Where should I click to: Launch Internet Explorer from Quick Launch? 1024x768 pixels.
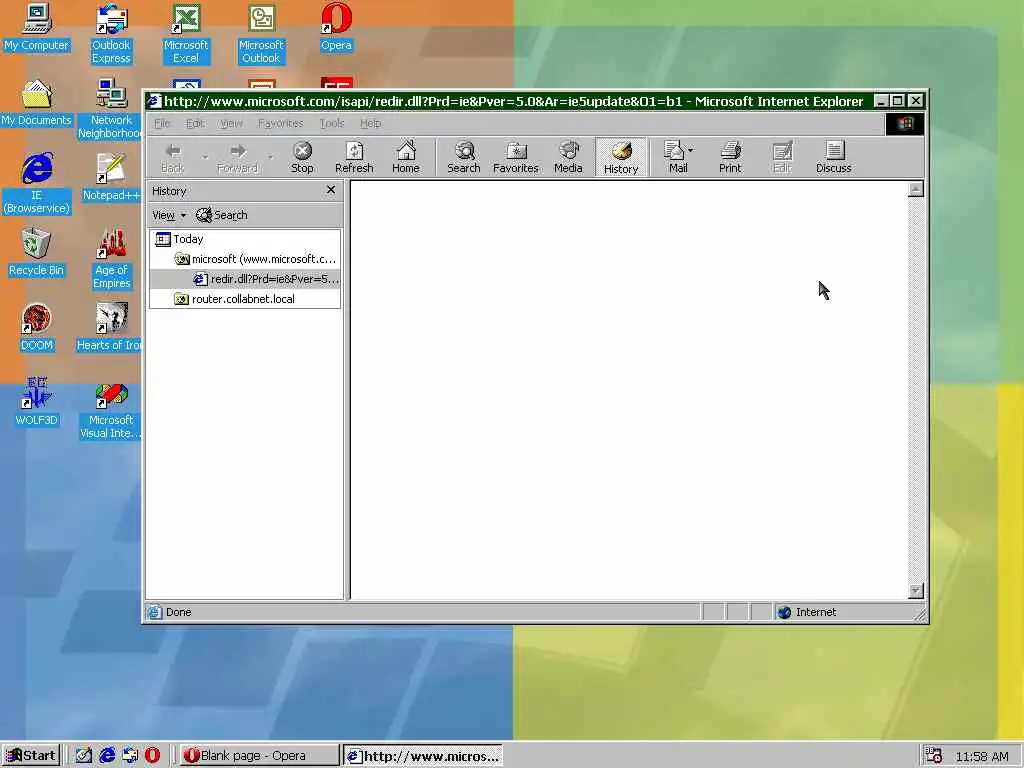point(107,756)
